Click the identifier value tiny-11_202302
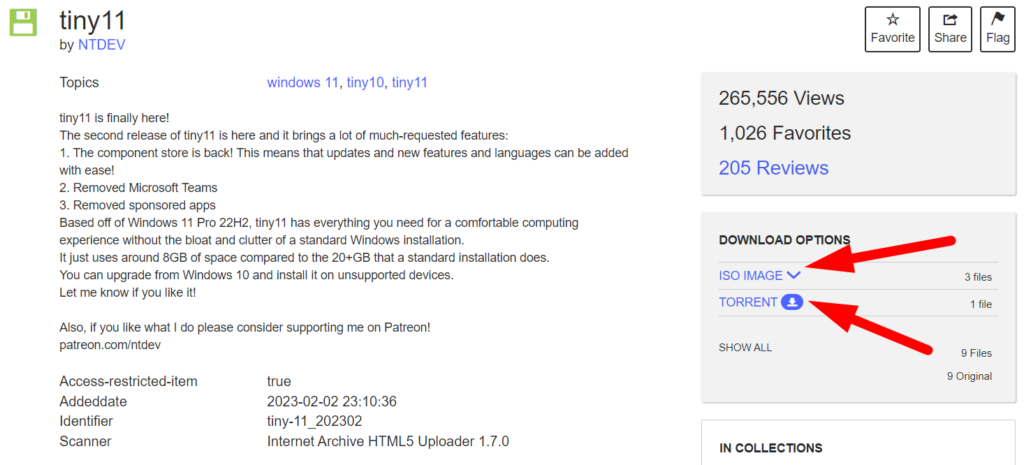Viewport: 1024px width, 465px height. 315,421
